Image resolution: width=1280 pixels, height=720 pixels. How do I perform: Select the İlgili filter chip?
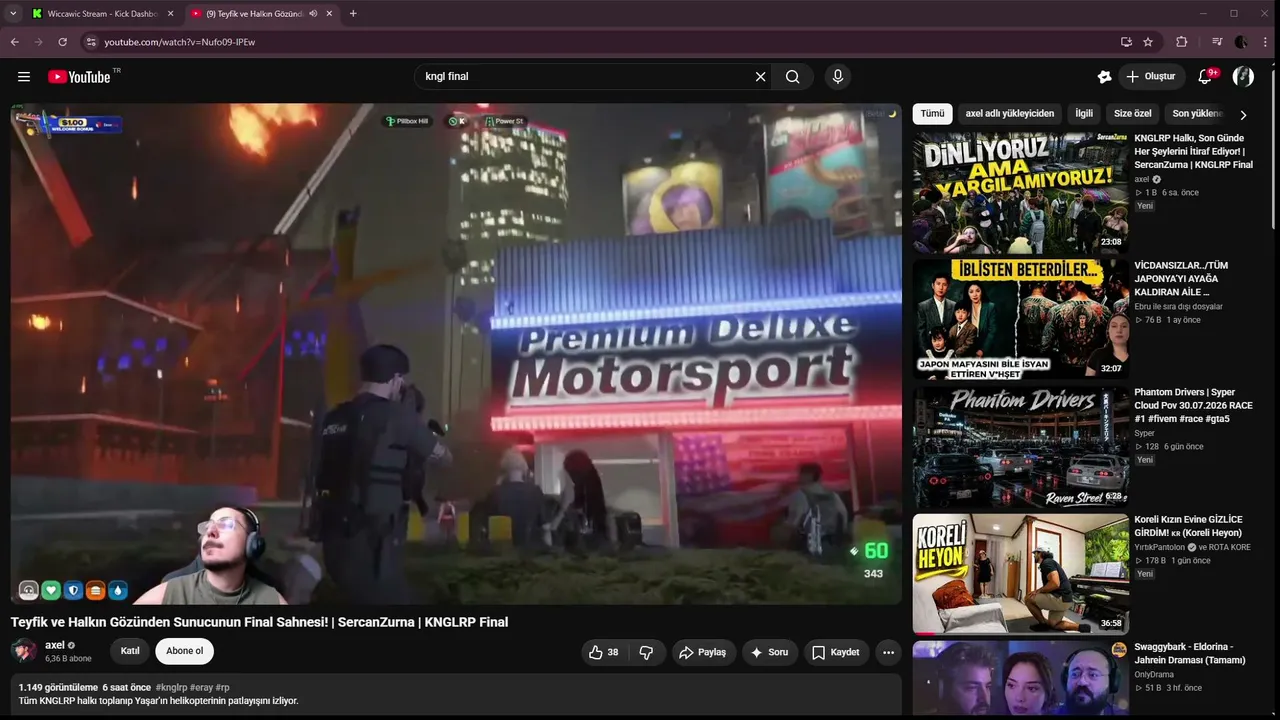[x=1084, y=114]
